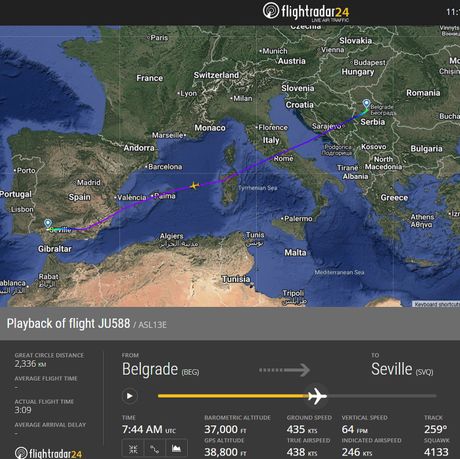Click the '7:44 AM UTC' time value
The image size is (460, 459).
point(149,429)
